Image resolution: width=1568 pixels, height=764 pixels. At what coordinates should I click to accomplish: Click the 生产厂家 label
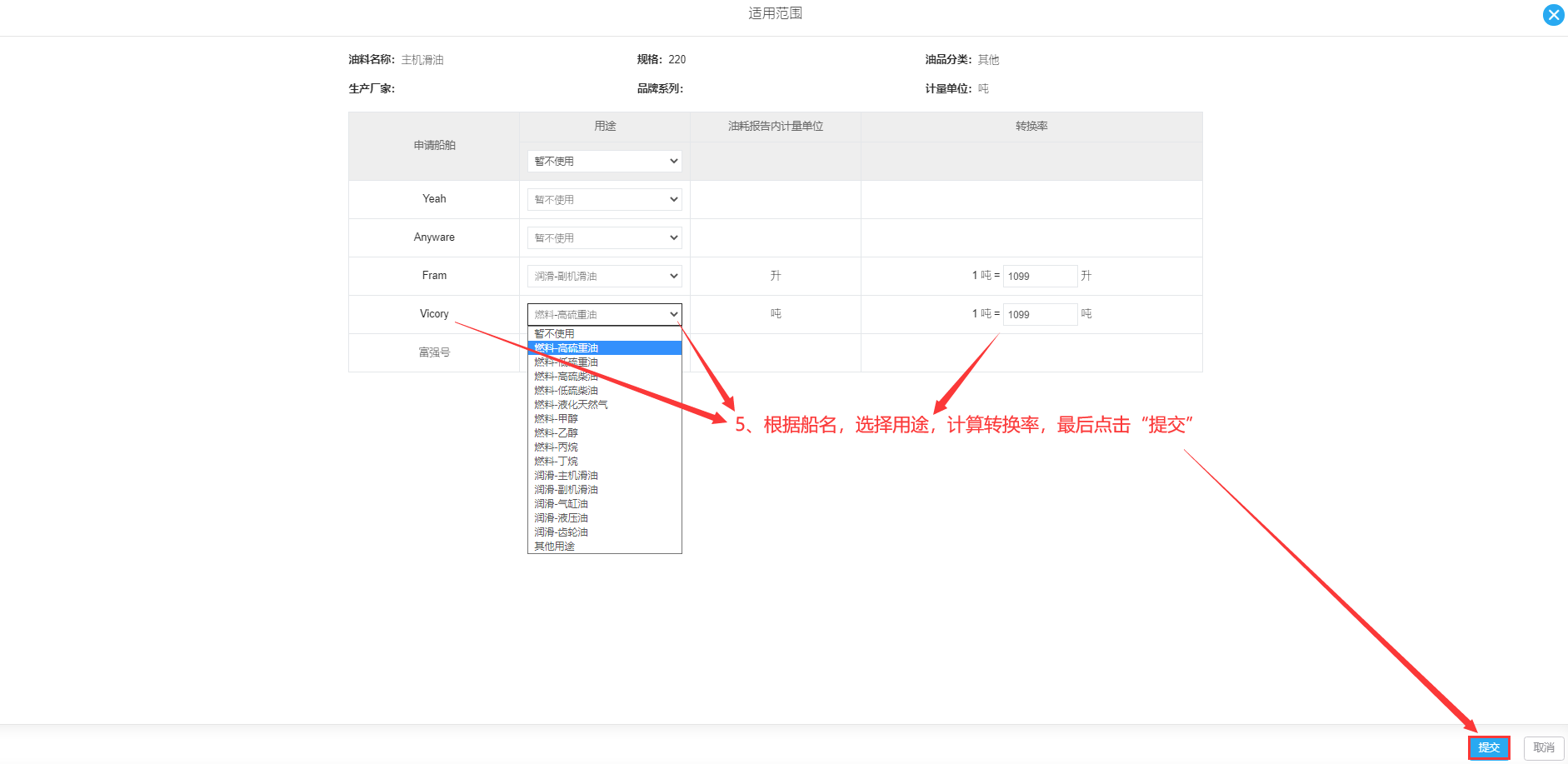372,88
